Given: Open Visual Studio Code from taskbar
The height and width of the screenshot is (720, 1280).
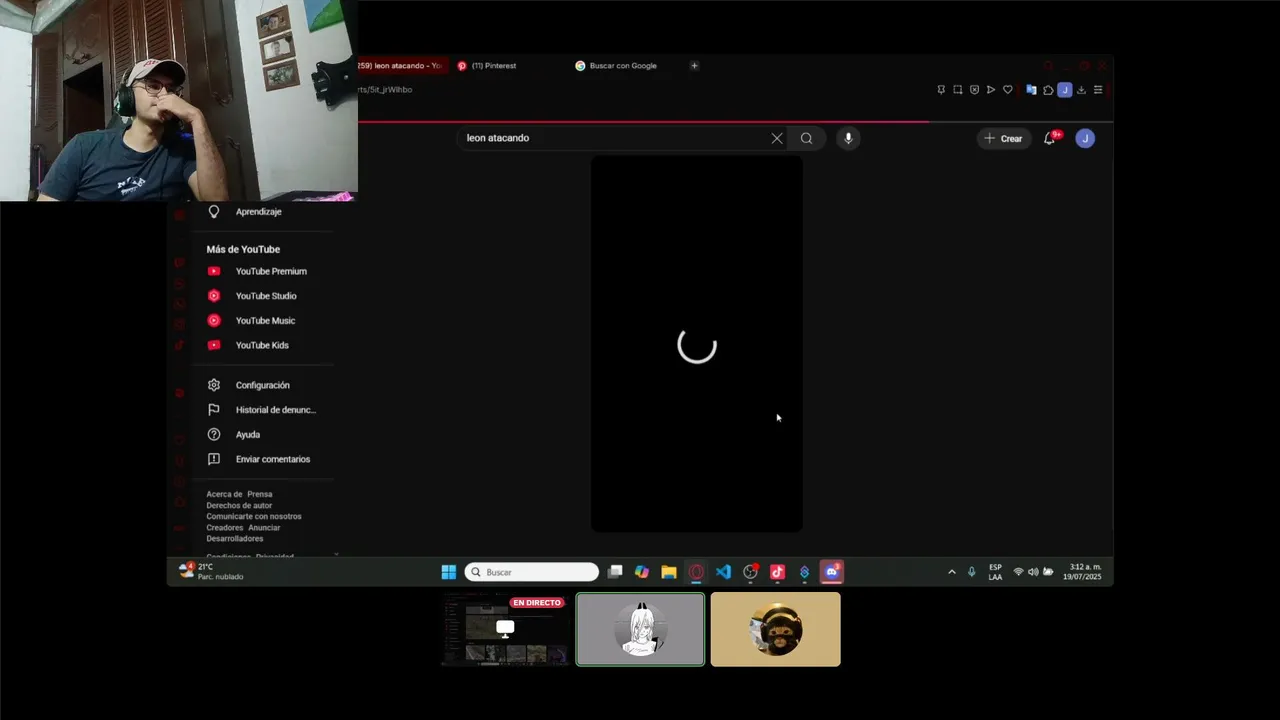Looking at the screenshot, I should [x=723, y=572].
